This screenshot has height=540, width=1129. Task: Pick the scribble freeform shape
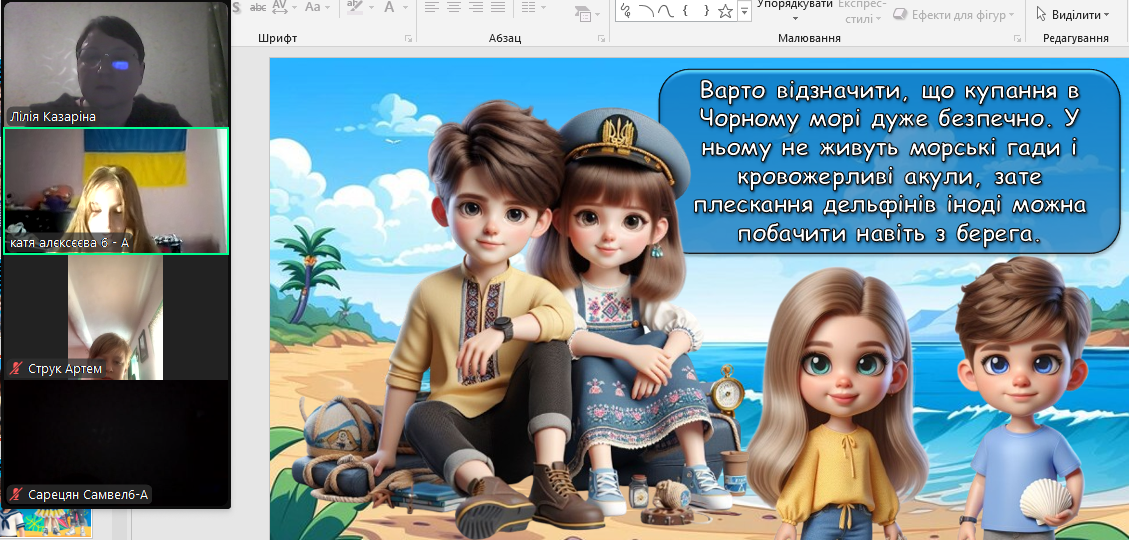626,11
